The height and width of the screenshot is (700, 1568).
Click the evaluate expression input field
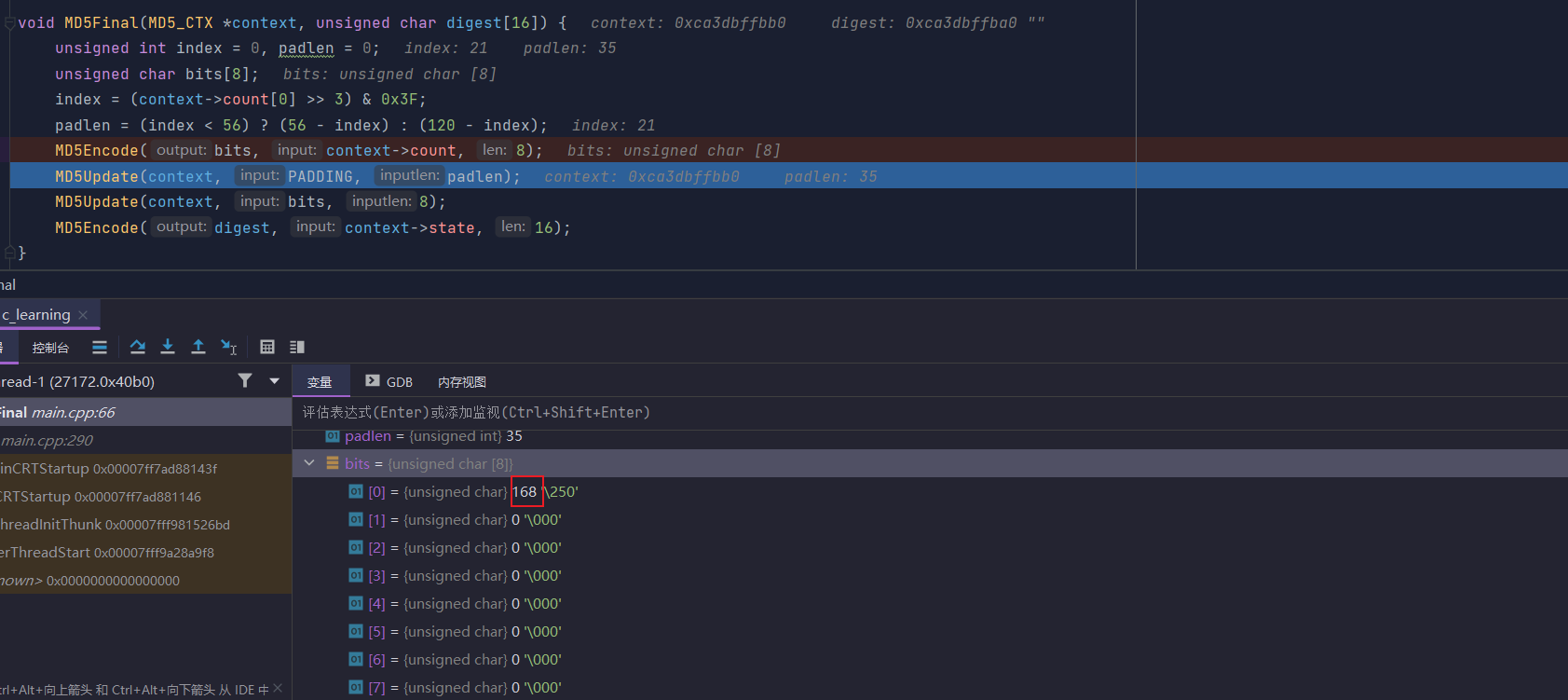839,412
